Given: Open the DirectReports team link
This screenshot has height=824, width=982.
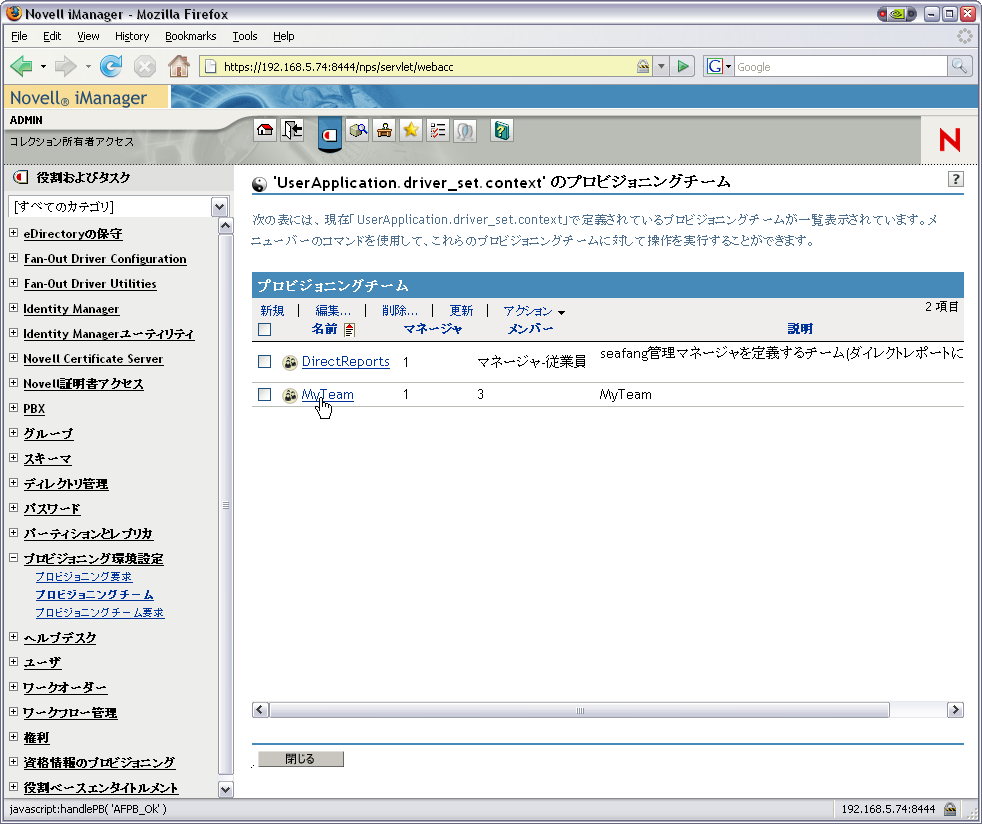Looking at the screenshot, I should tap(346, 362).
